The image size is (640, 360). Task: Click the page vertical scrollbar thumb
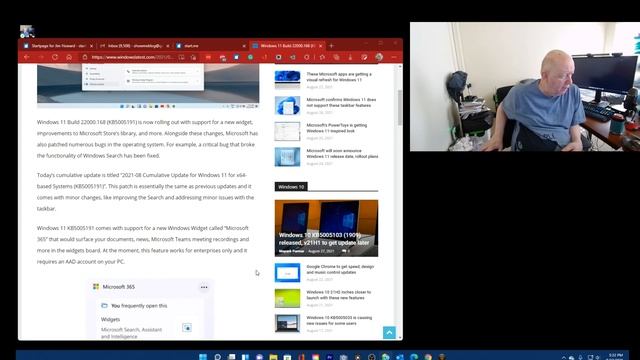[400, 108]
